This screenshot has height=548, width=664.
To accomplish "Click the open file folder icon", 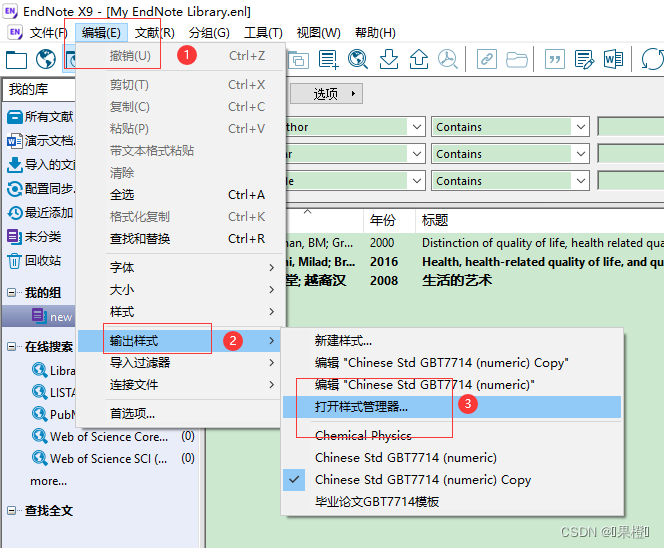I will pyautogui.click(x=517, y=59).
